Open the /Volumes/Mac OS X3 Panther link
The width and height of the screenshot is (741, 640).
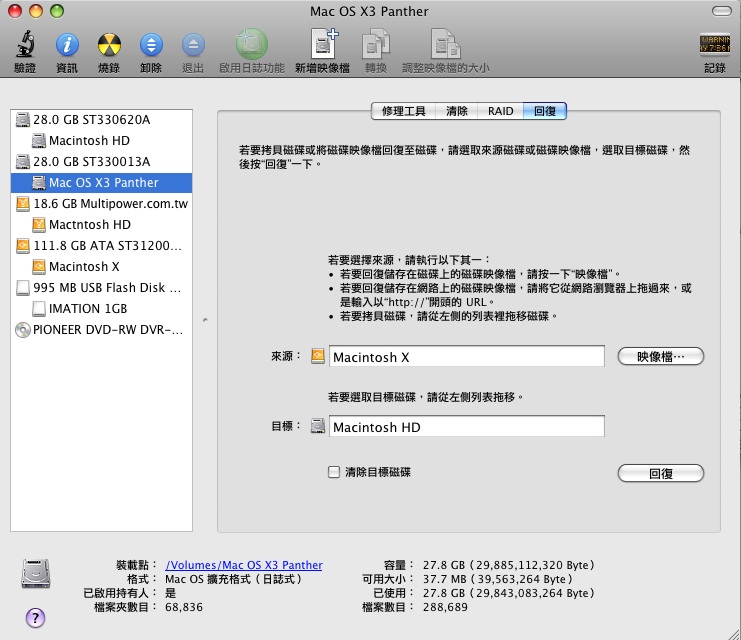244,565
